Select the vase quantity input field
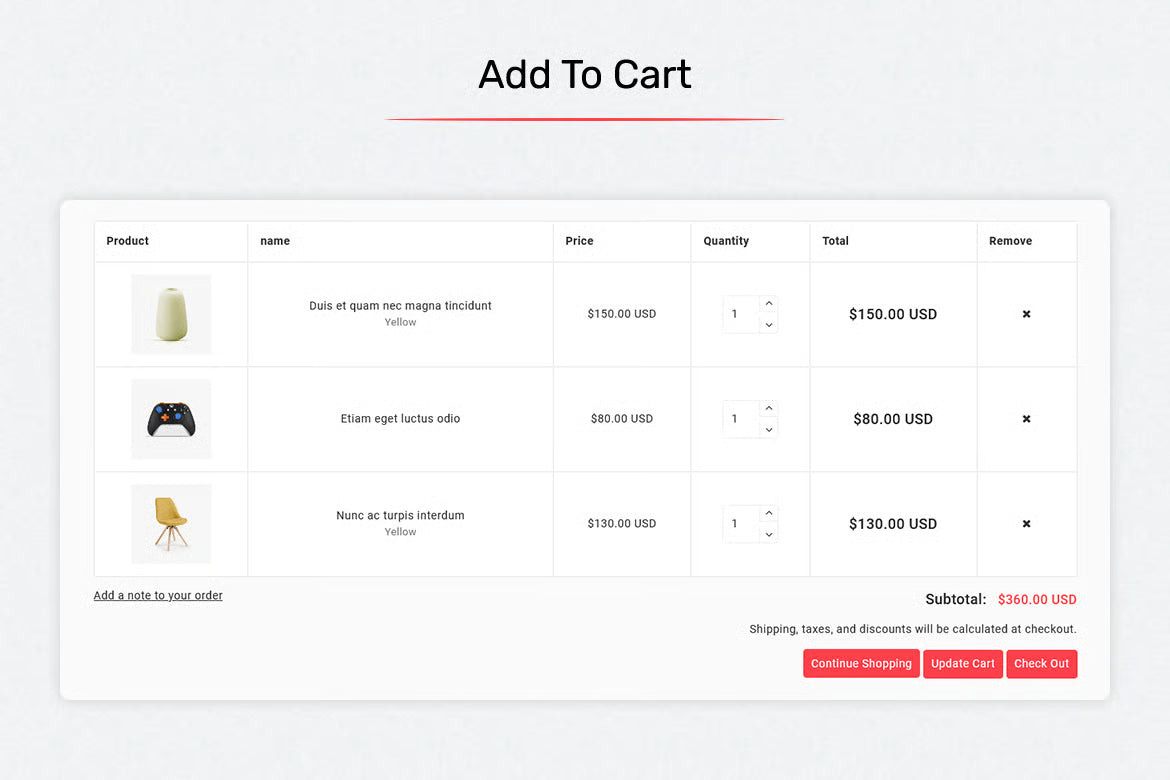 tap(738, 313)
